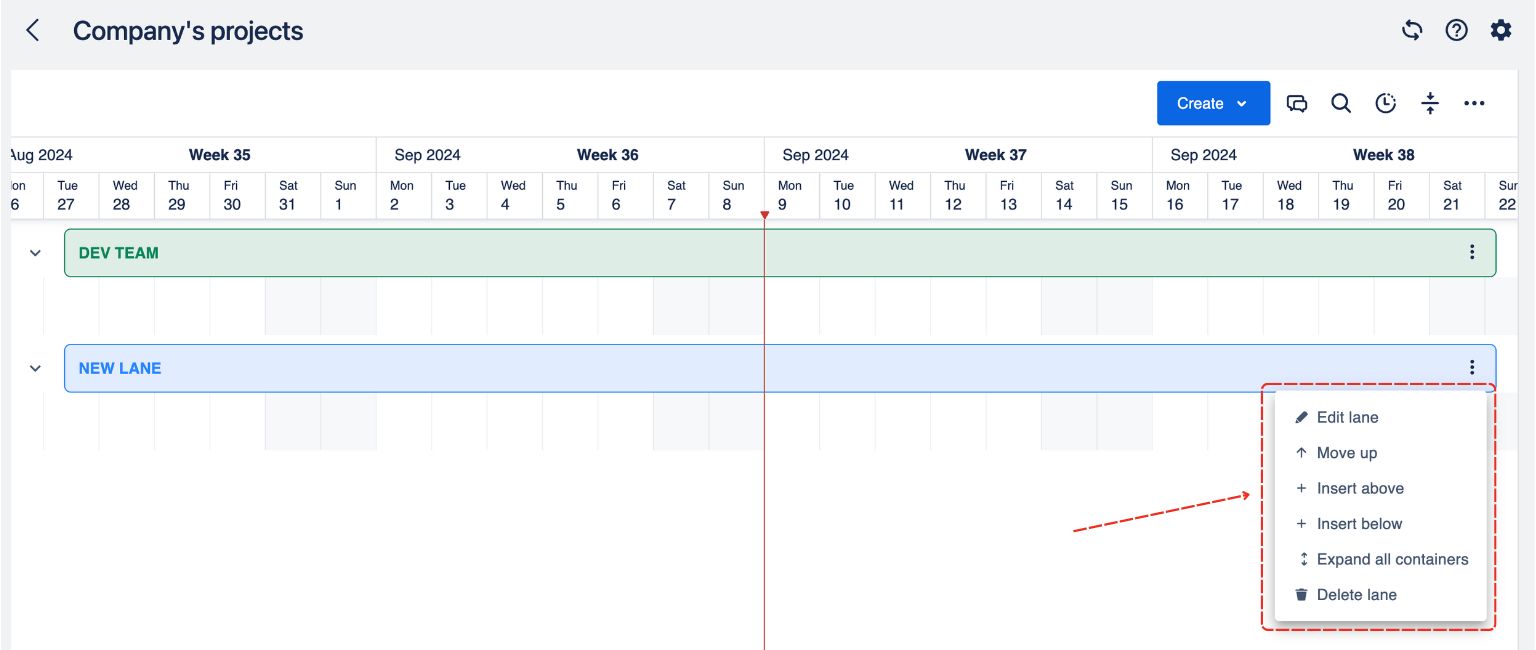
Task: Open the settings gear icon
Action: pyautogui.click(x=1501, y=30)
